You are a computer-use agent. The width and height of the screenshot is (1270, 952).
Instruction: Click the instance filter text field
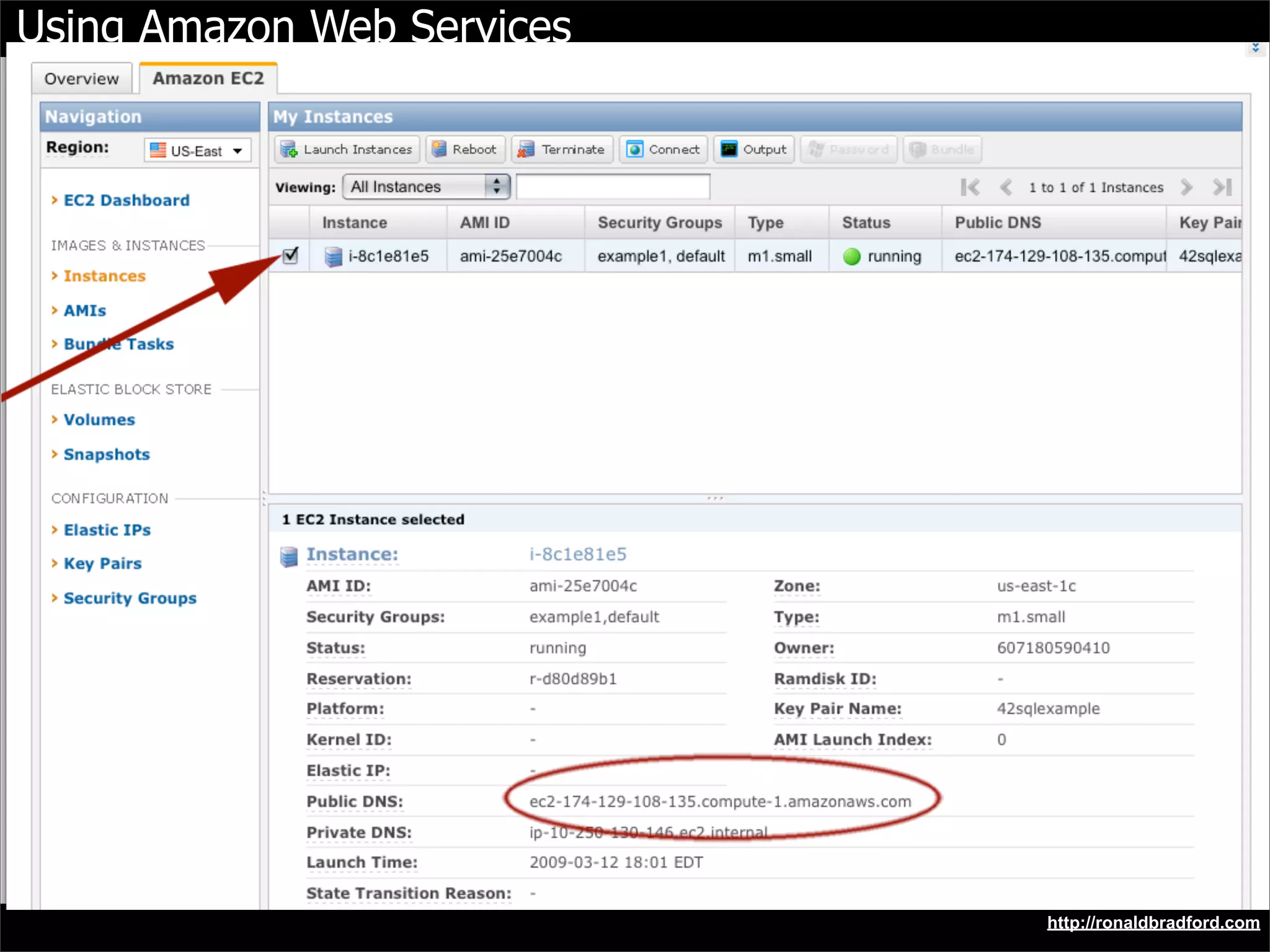(613, 187)
